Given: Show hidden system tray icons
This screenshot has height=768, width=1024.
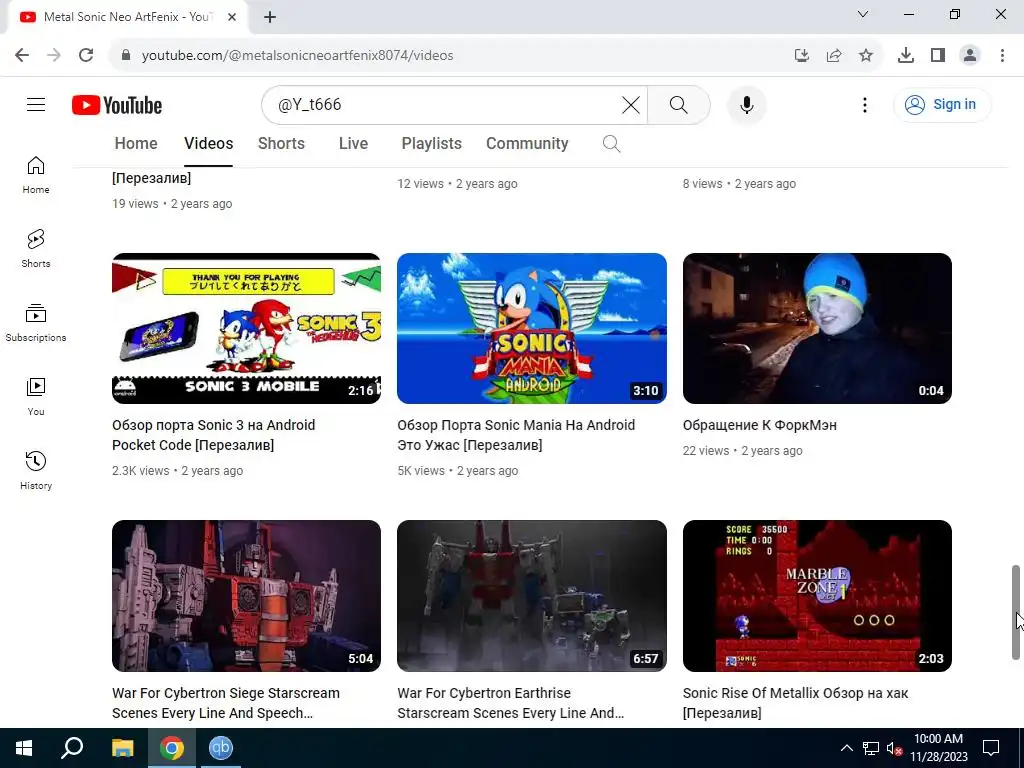Looking at the screenshot, I should pyautogui.click(x=846, y=748).
